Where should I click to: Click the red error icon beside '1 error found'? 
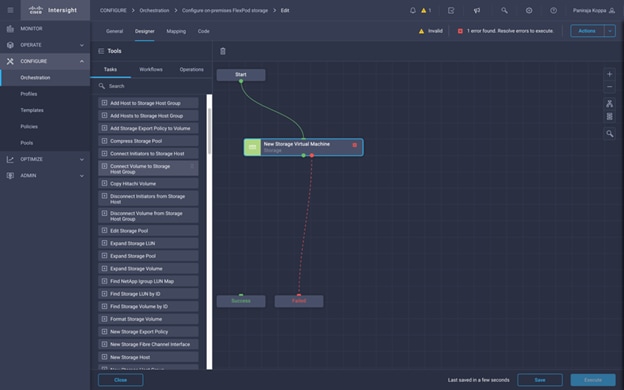click(x=460, y=31)
